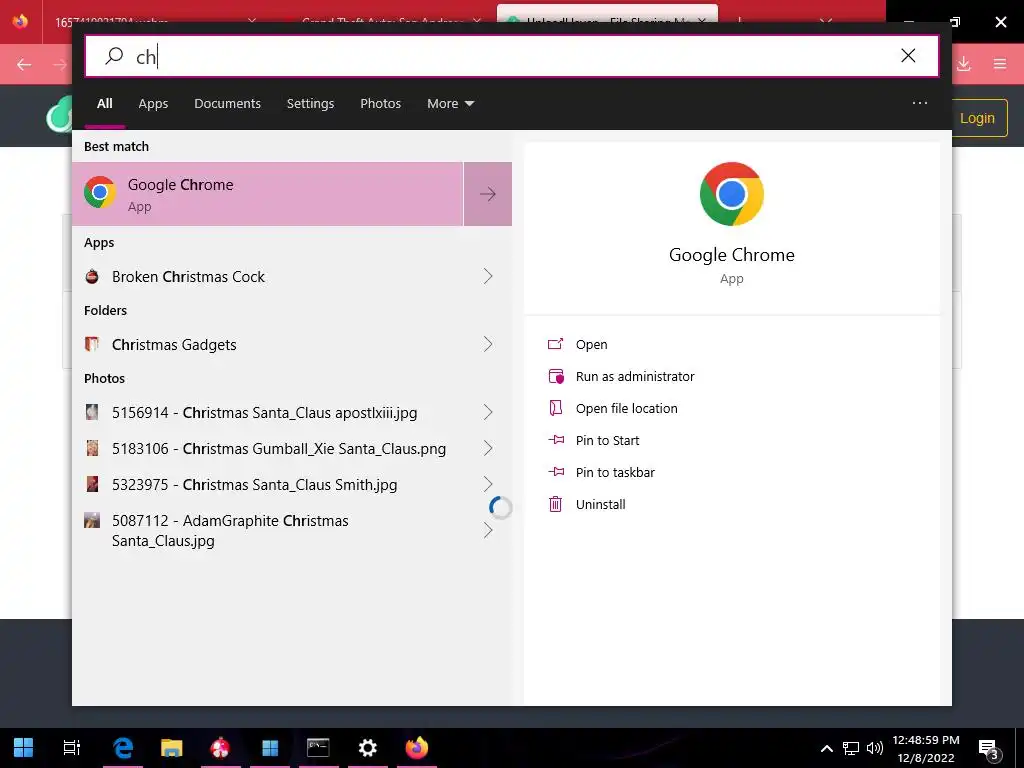Image resolution: width=1024 pixels, height=768 pixels.
Task: Switch to Firefox on the taskbar
Action: (417, 747)
